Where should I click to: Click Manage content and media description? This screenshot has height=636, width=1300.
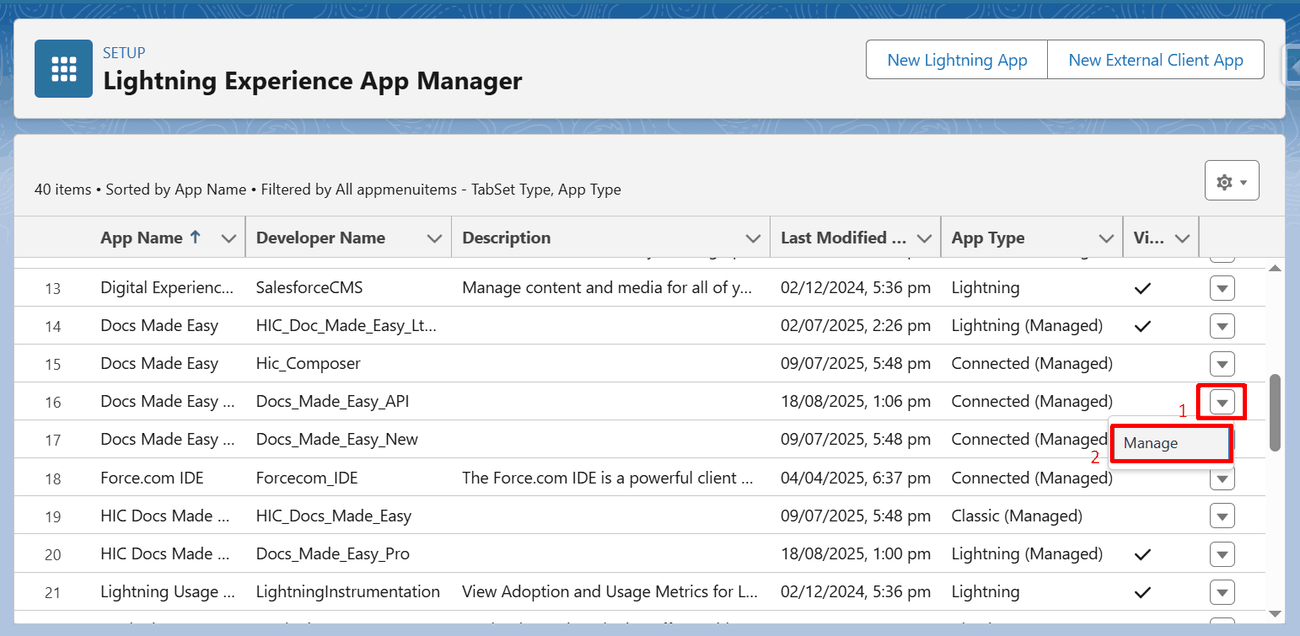click(607, 288)
